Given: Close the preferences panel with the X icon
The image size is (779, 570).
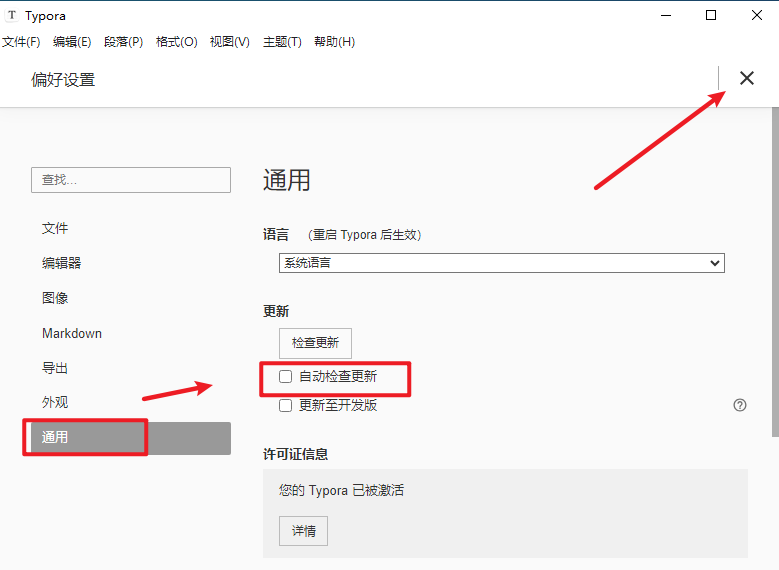Looking at the screenshot, I should (x=746, y=78).
